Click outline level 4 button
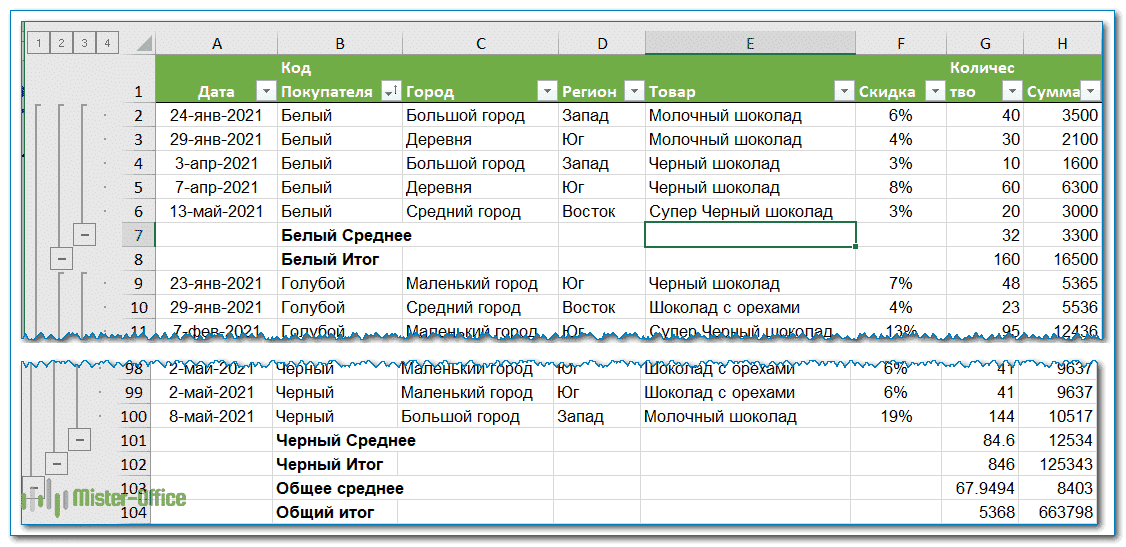The width and height of the screenshot is (1126, 547). (107, 43)
